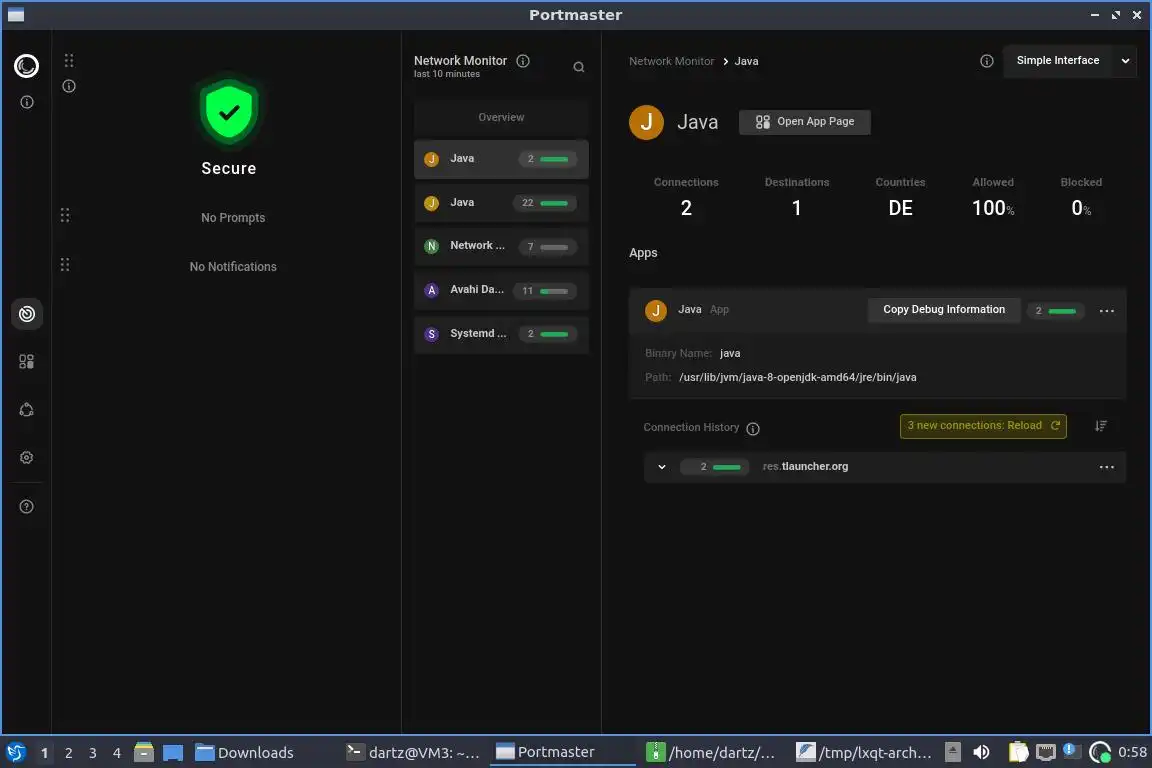The height and width of the screenshot is (768, 1152).
Task: Open the Settings gear sidebar icon
Action: click(26, 457)
